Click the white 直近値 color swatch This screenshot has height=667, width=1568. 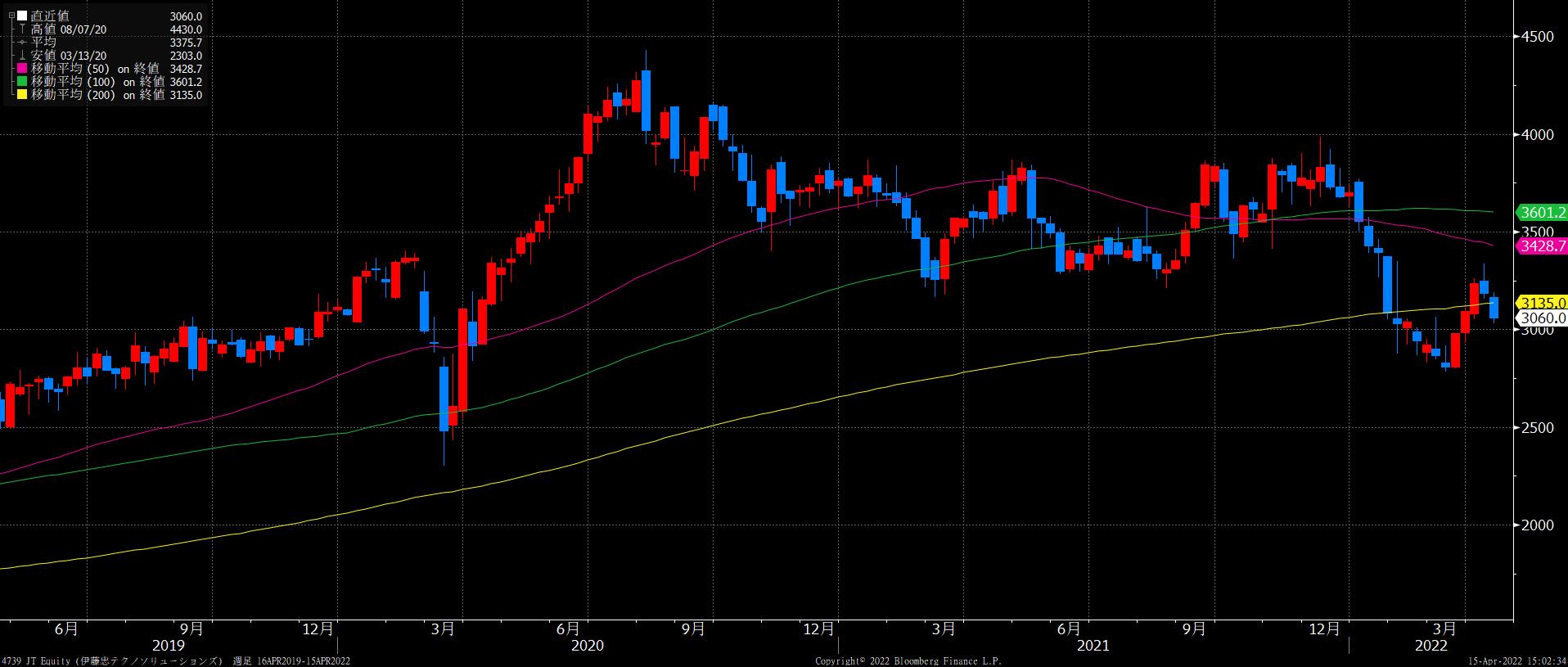click(x=22, y=16)
